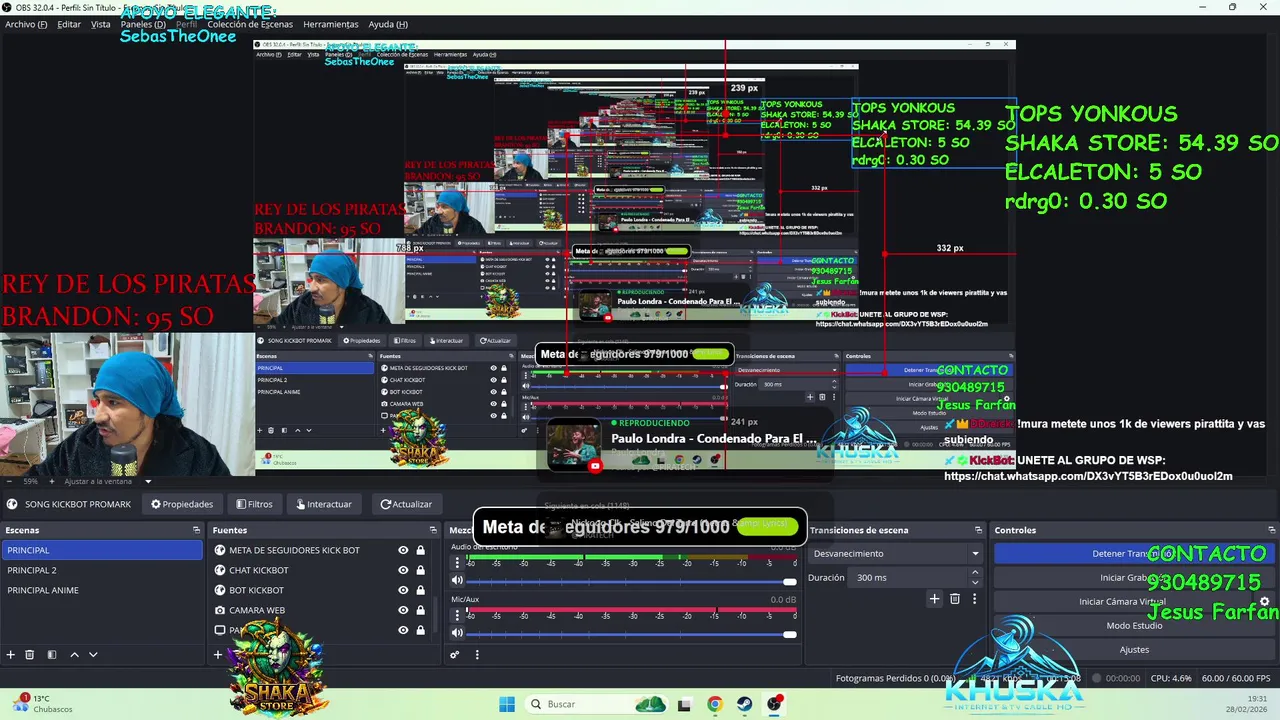This screenshot has width=1280, height=720.
Task: Select CAMARA WEB source row
Action: pos(320,610)
